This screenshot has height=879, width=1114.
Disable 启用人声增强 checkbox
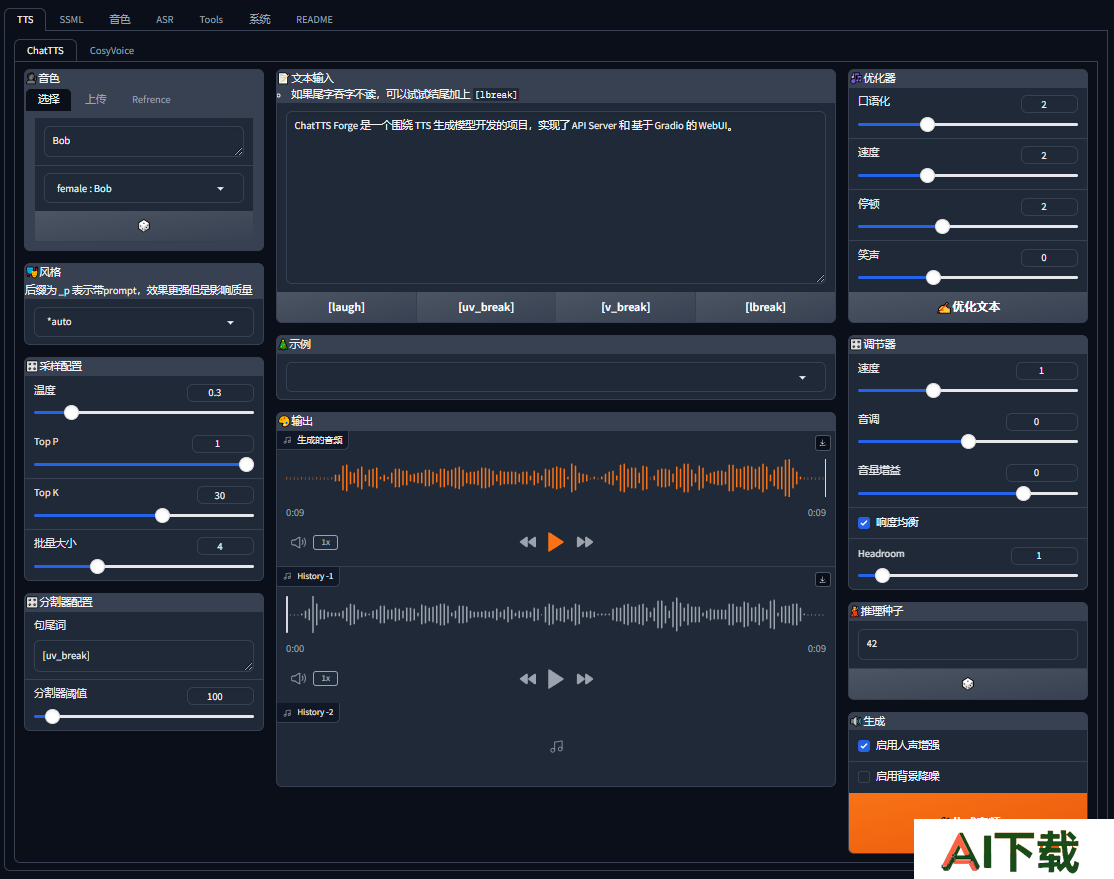pos(864,745)
